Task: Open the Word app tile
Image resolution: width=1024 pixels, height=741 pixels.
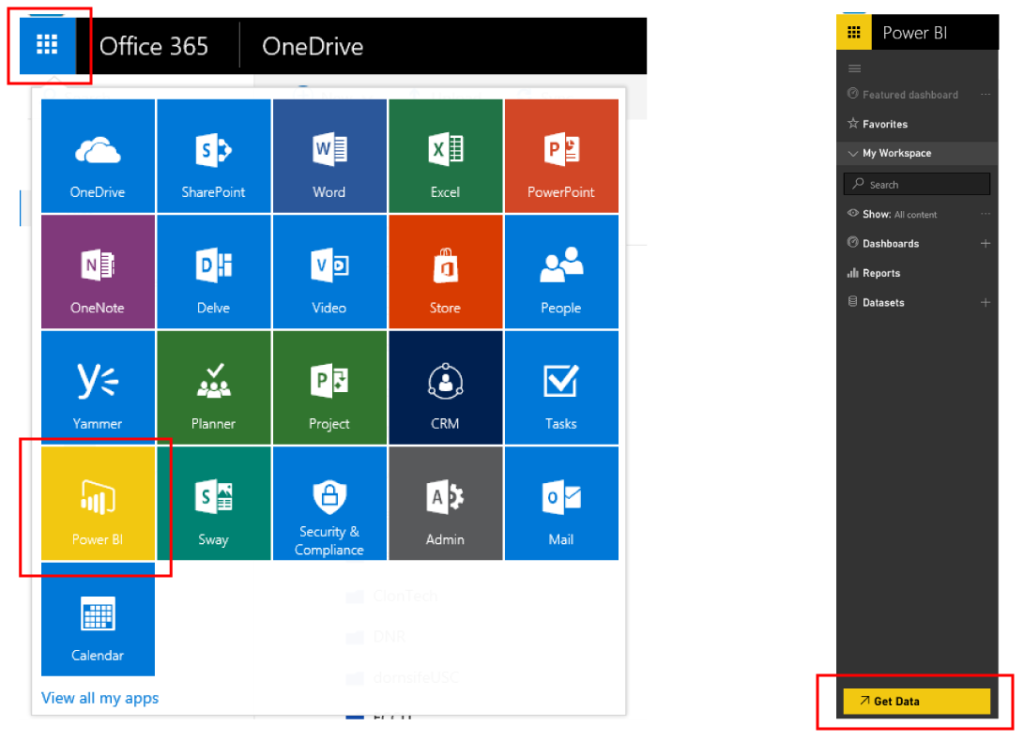Action: (x=329, y=156)
